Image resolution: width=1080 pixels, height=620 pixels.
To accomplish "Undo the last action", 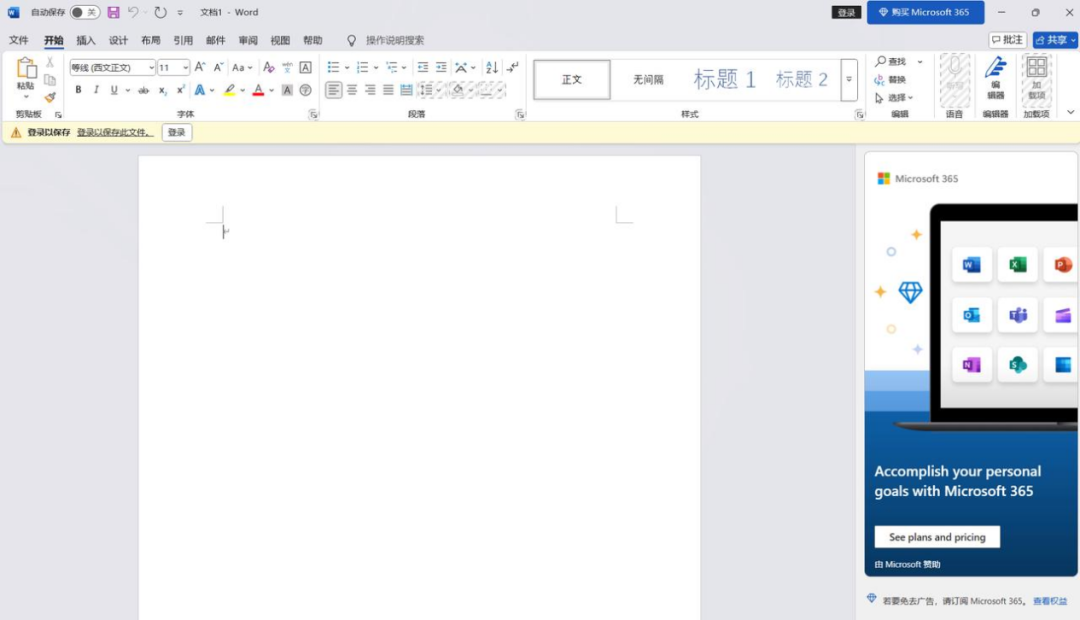I will click(133, 12).
